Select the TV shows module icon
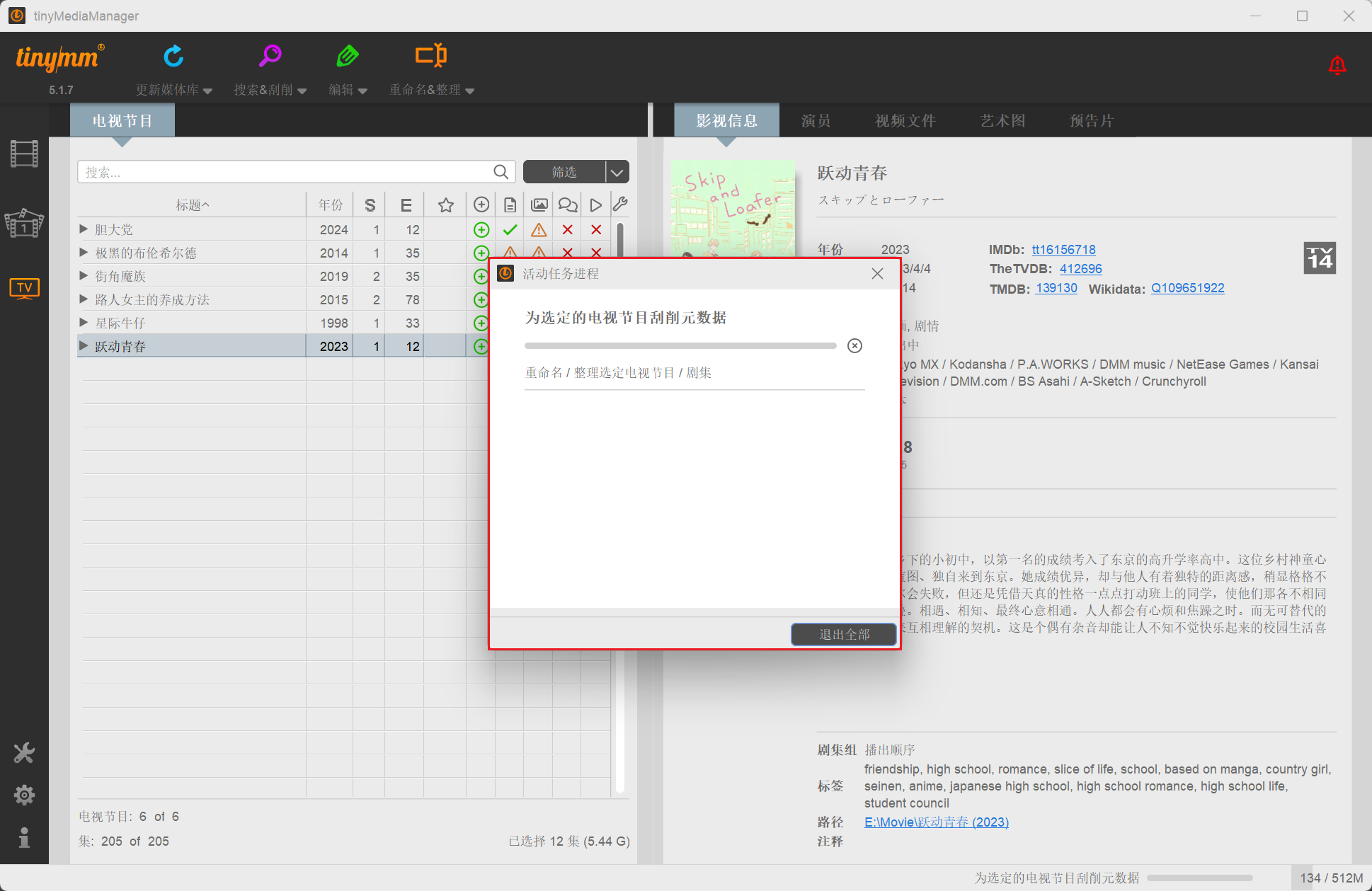 click(x=24, y=287)
